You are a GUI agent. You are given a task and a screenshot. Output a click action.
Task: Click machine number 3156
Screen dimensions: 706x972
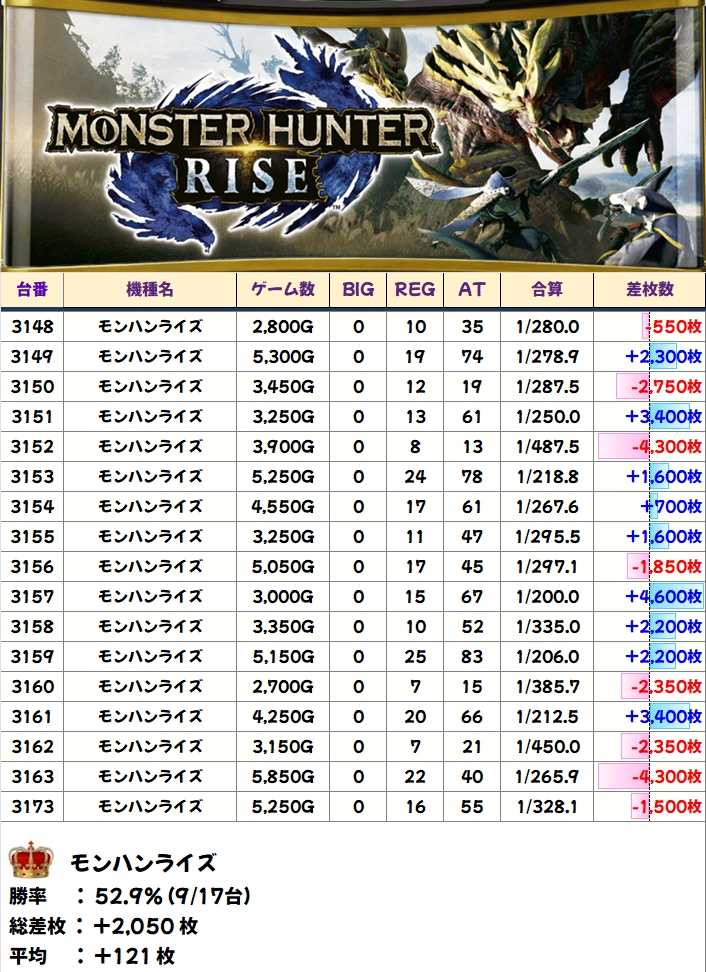pos(32,566)
